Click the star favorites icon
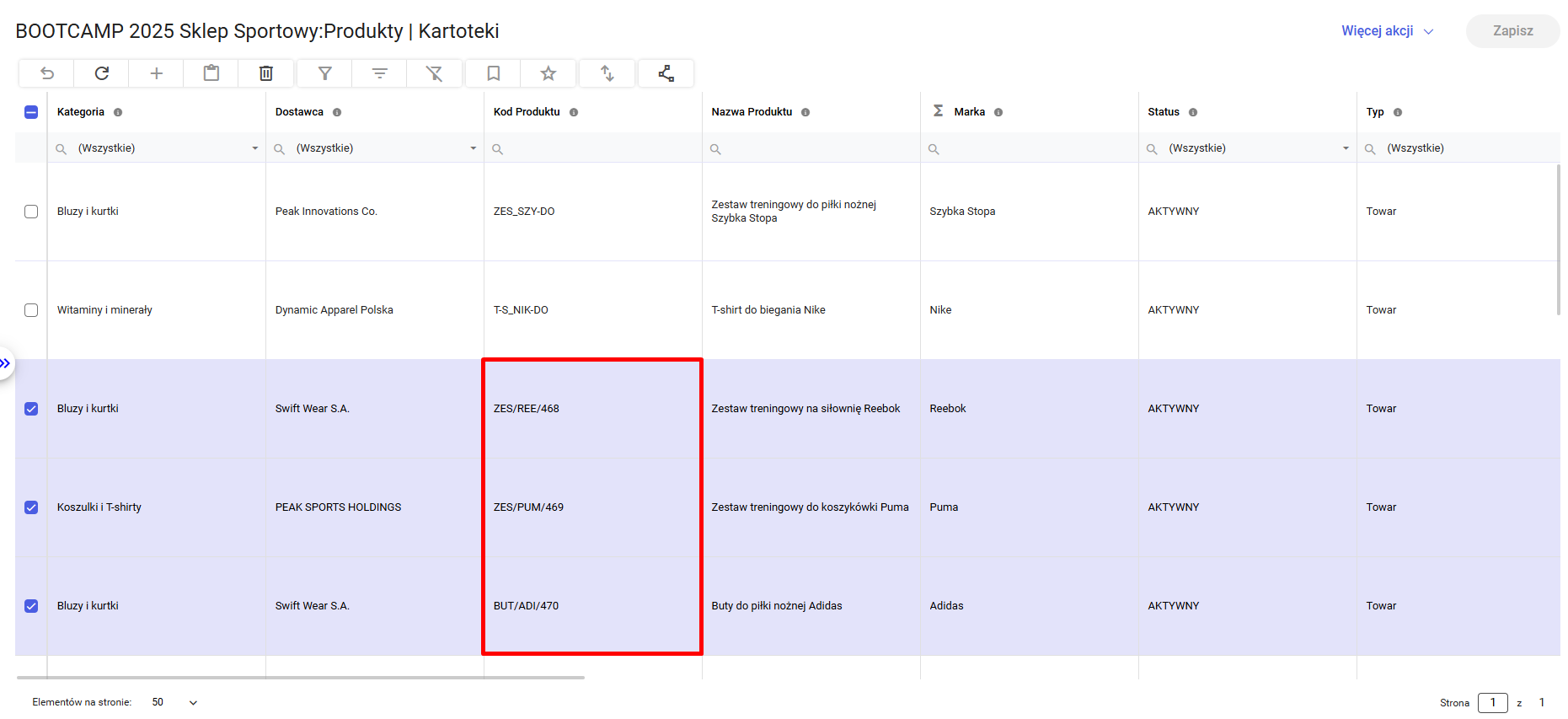The image size is (1568, 719). click(549, 73)
